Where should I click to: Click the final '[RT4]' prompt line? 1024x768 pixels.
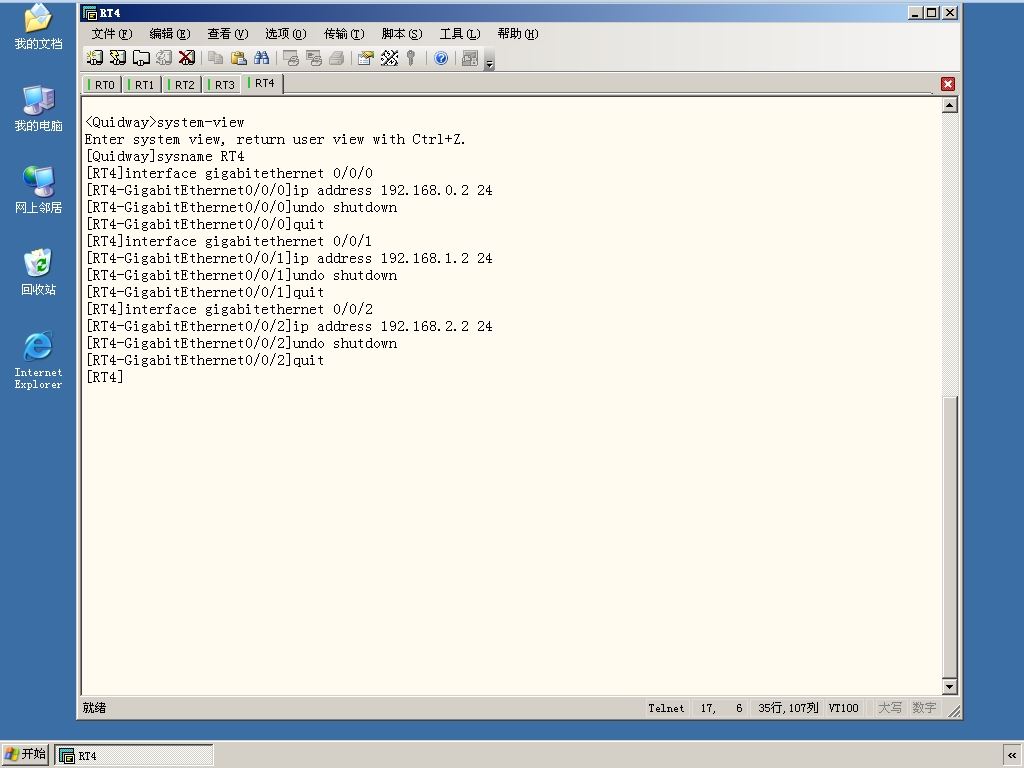pyautogui.click(x=104, y=377)
